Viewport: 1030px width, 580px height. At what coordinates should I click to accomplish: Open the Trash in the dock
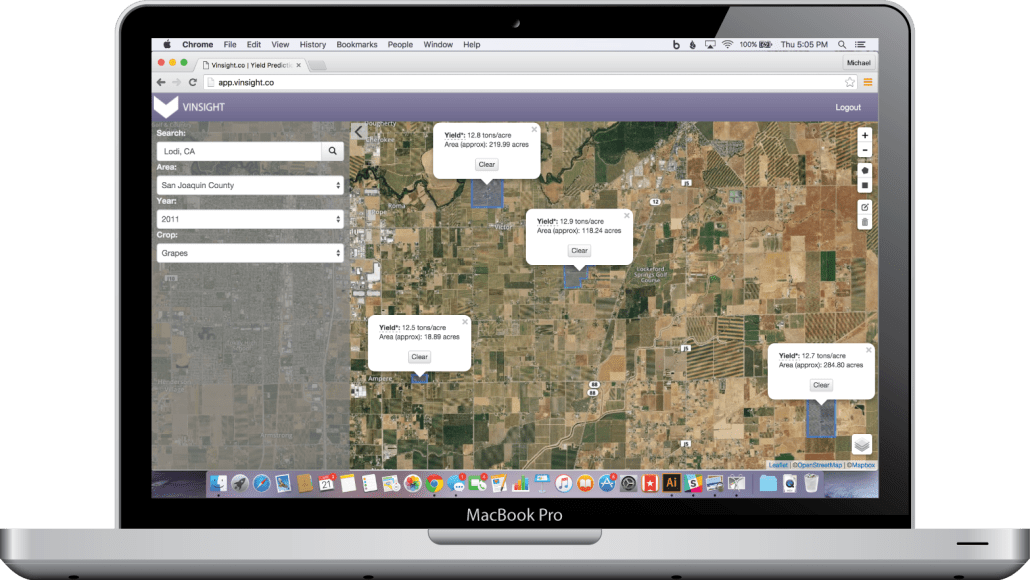coord(811,483)
